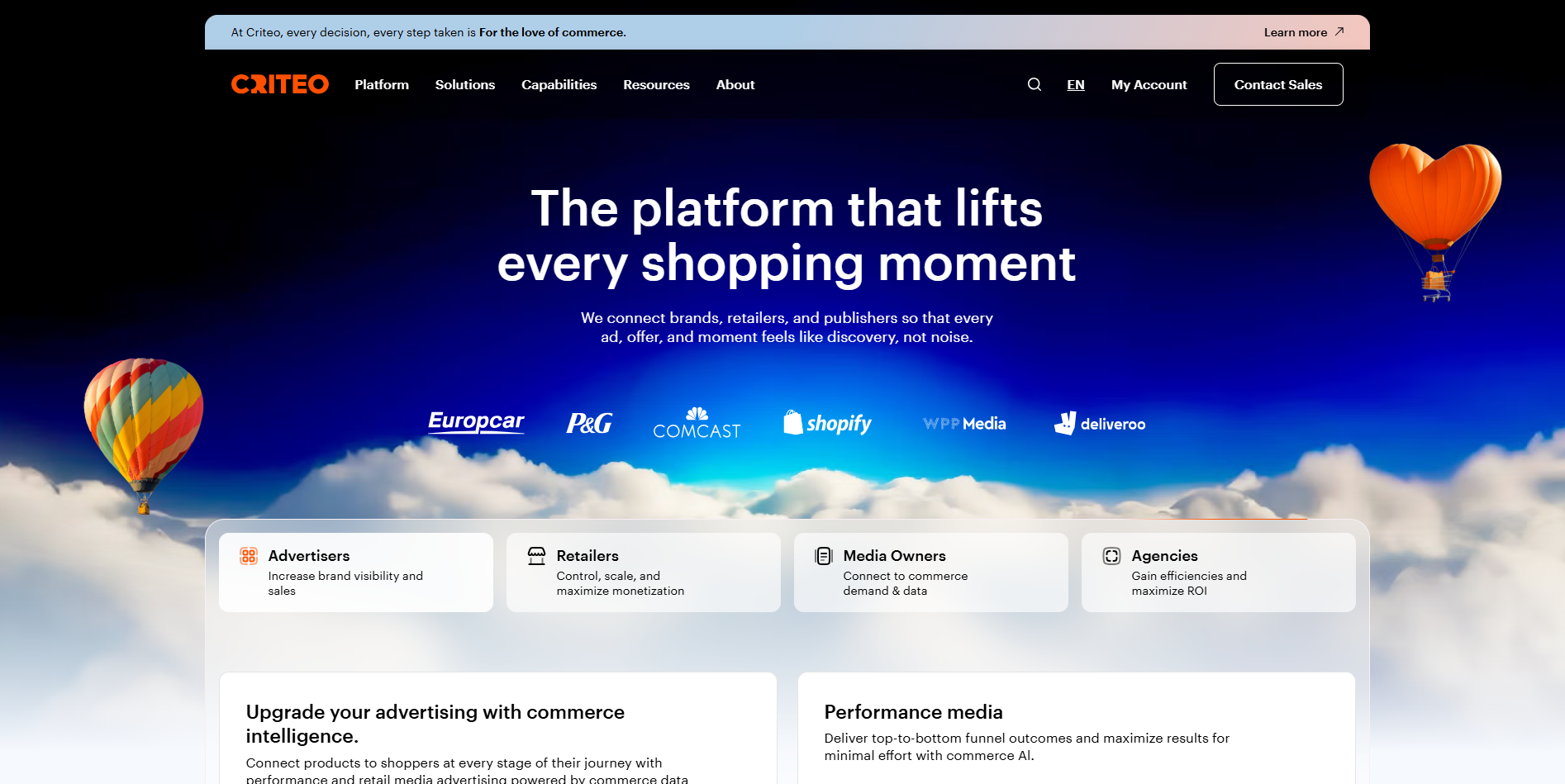Select the Advertisers grid icon

247,556
